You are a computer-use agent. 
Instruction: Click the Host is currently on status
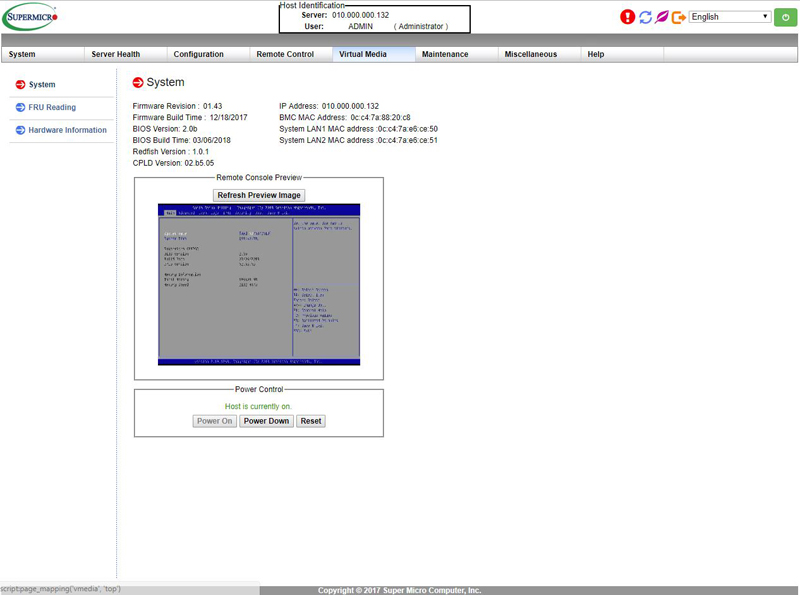tap(258, 406)
